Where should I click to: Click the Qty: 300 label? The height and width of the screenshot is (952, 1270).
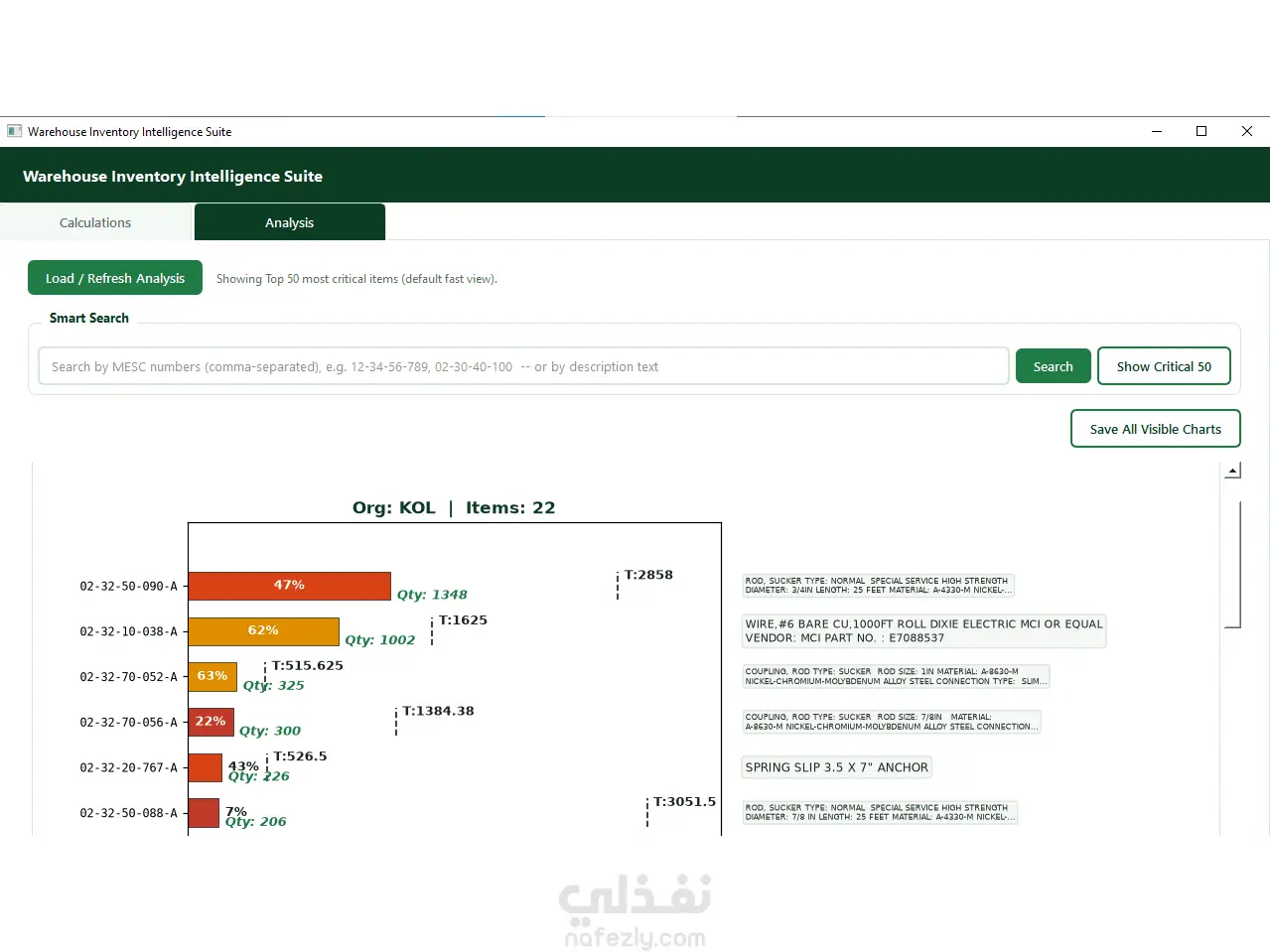pos(270,731)
